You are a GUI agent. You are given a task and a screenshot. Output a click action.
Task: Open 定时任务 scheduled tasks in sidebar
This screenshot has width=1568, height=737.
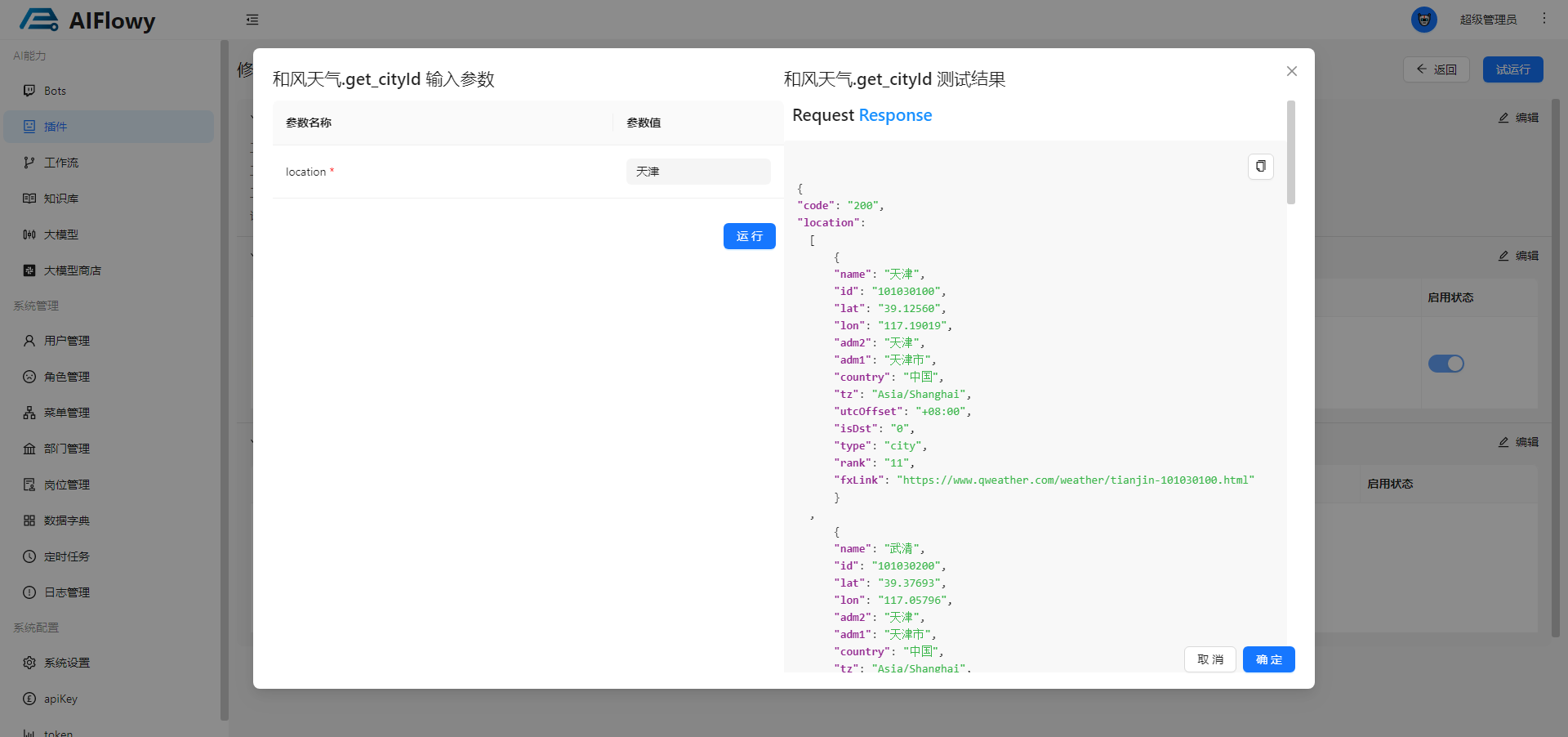click(67, 556)
